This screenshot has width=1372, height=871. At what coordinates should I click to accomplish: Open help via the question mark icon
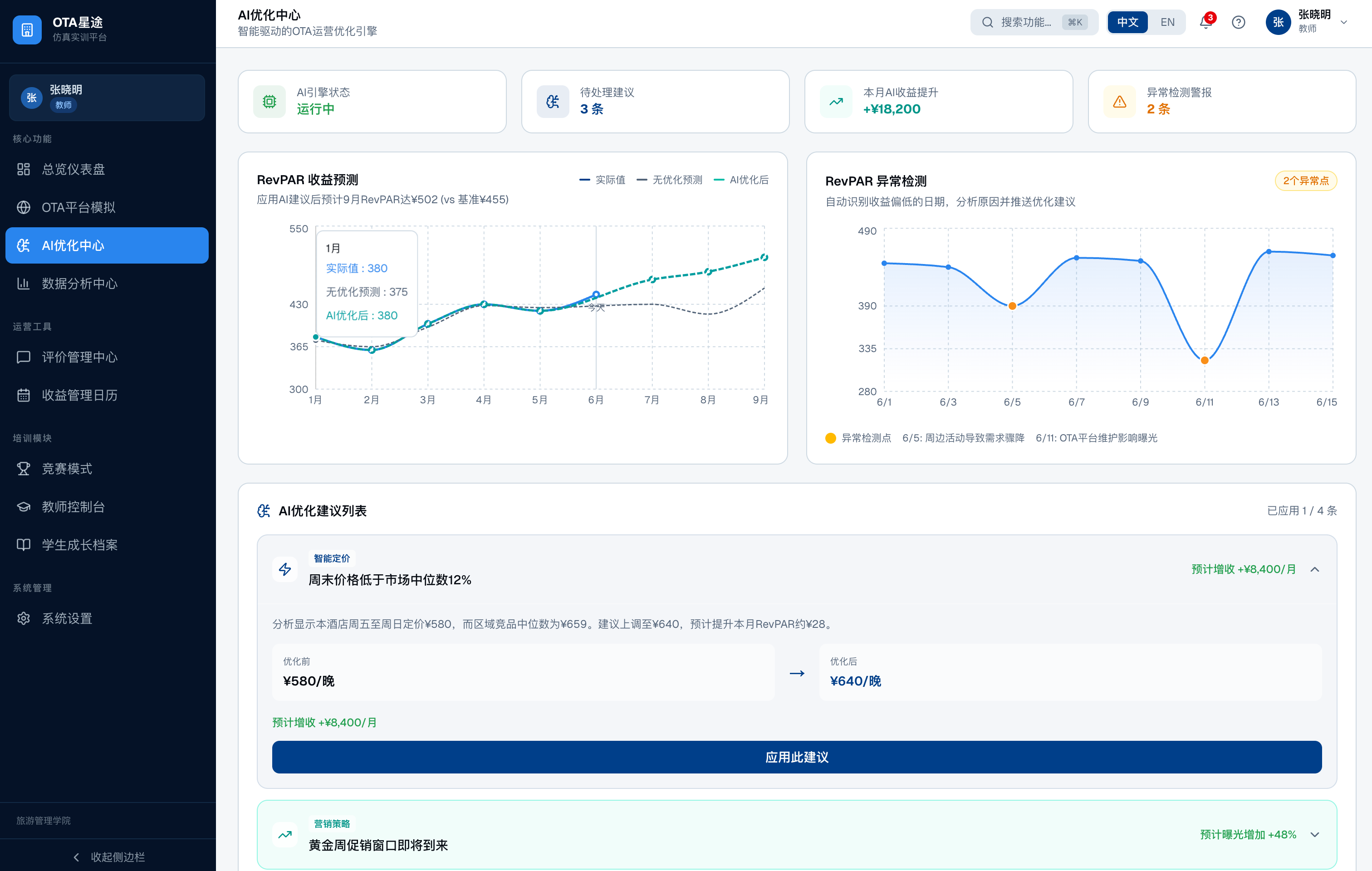[x=1238, y=23]
